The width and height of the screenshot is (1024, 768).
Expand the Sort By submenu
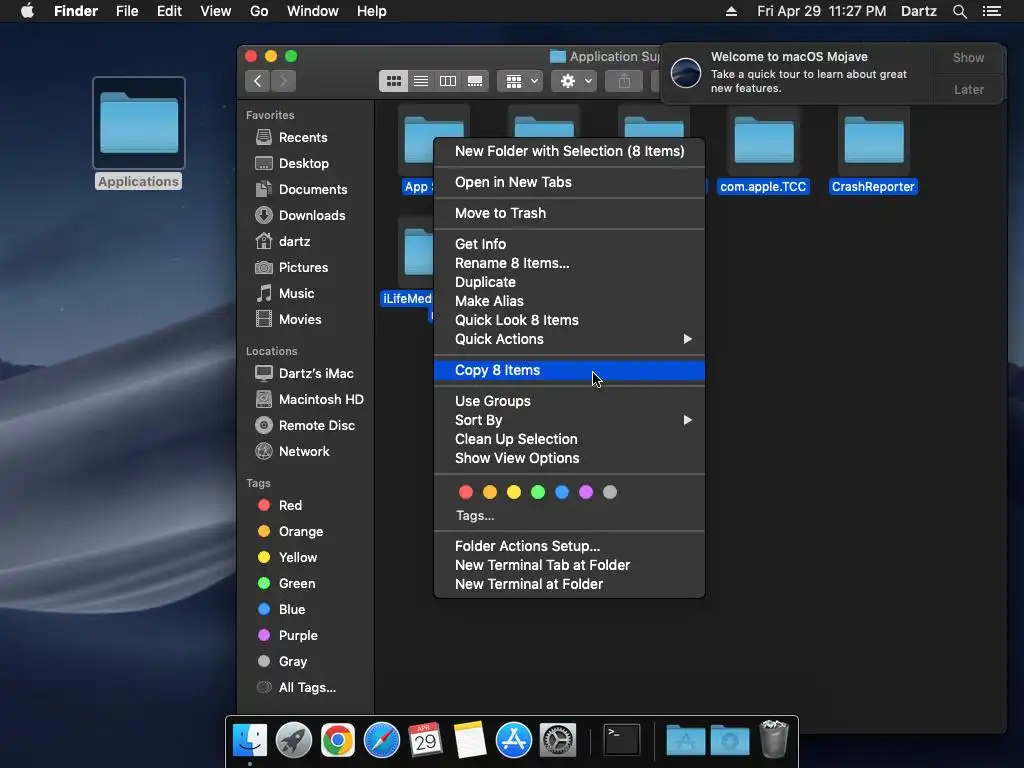coord(569,420)
